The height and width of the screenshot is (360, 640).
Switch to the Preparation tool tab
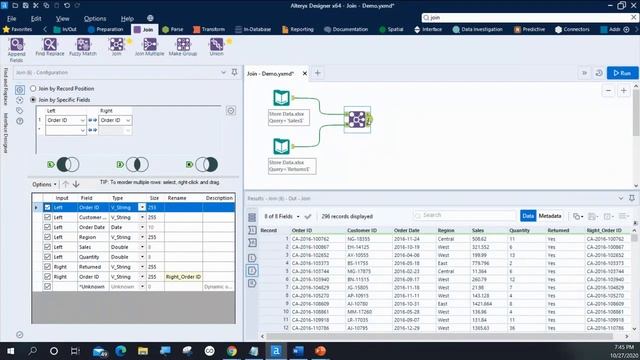[x=105, y=29]
